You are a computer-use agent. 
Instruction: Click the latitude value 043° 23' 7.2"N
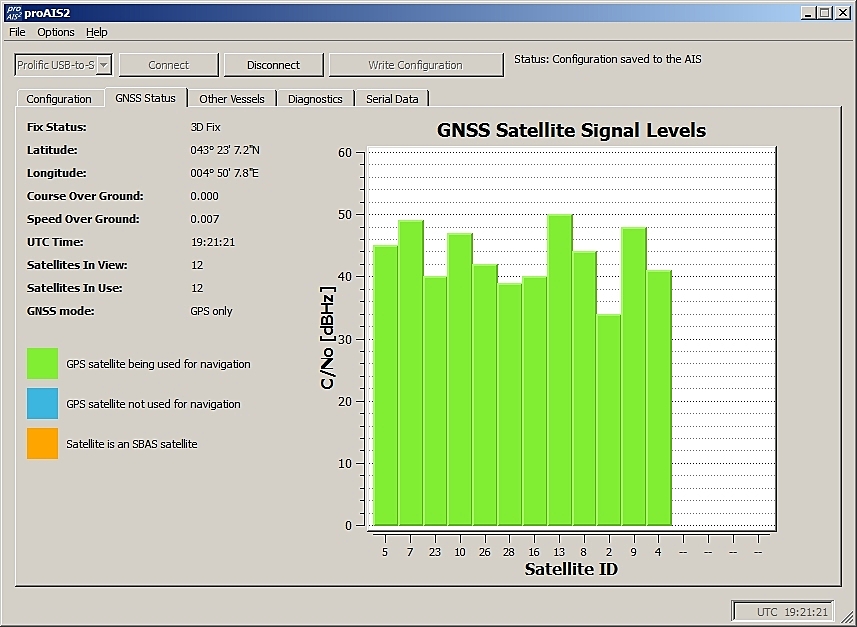225,150
